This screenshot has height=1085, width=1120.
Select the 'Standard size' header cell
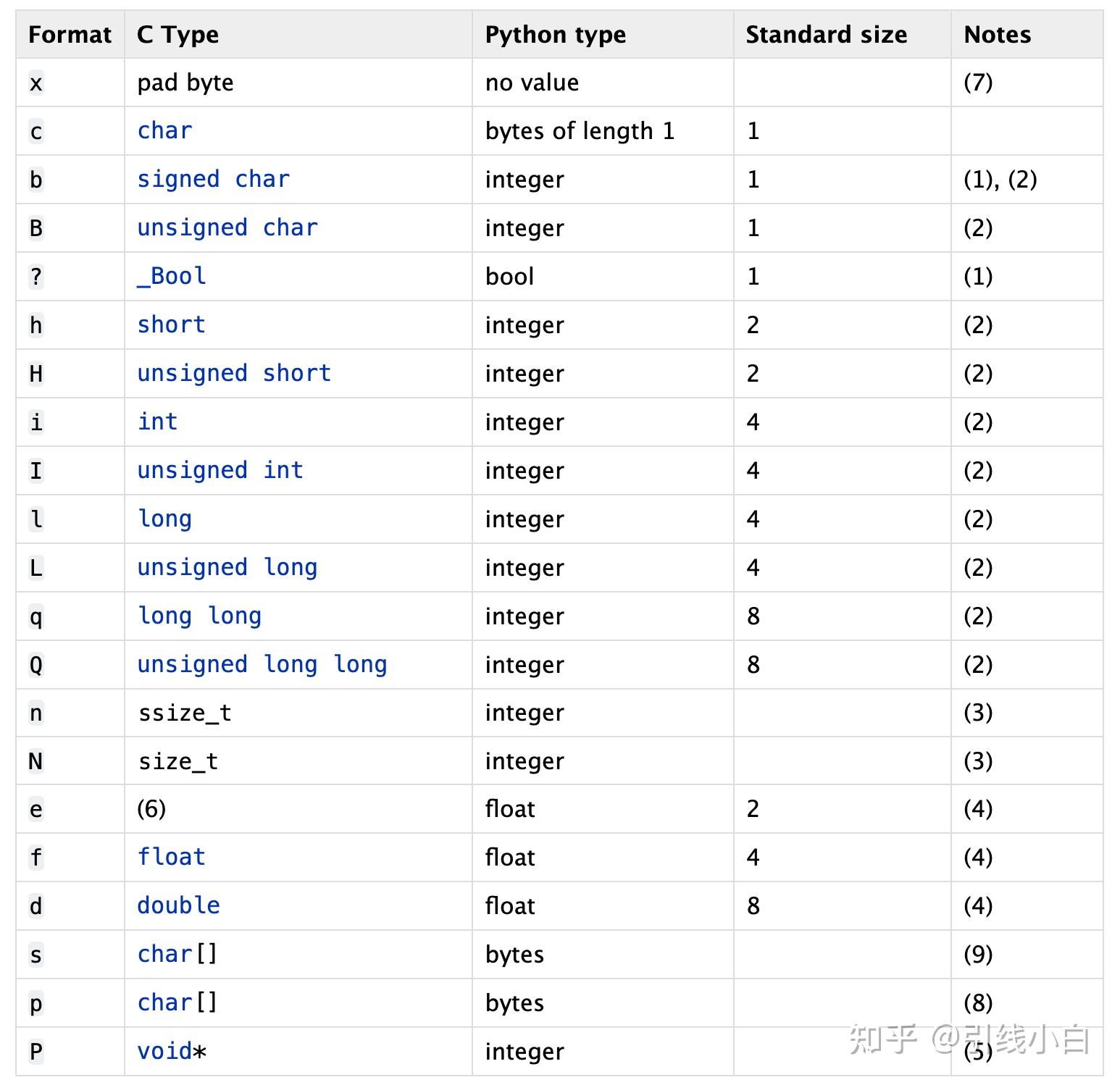tap(826, 35)
